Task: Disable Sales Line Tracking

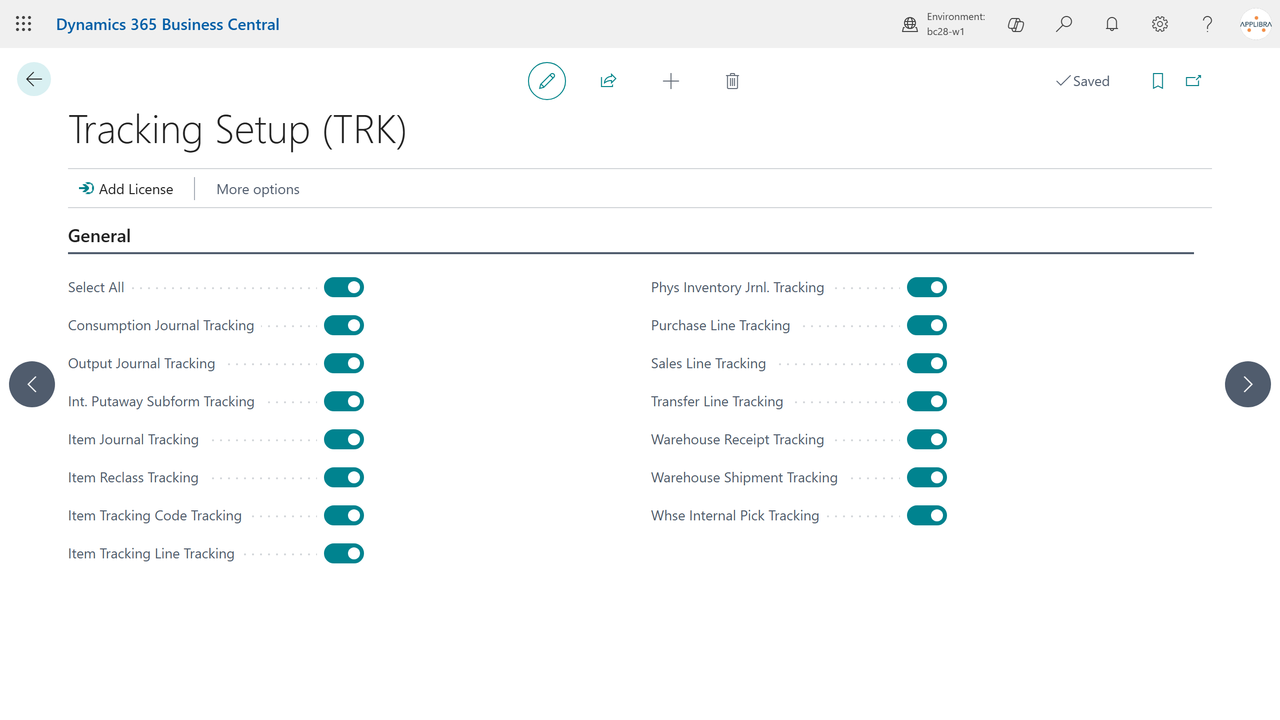Action: pyautogui.click(x=927, y=364)
